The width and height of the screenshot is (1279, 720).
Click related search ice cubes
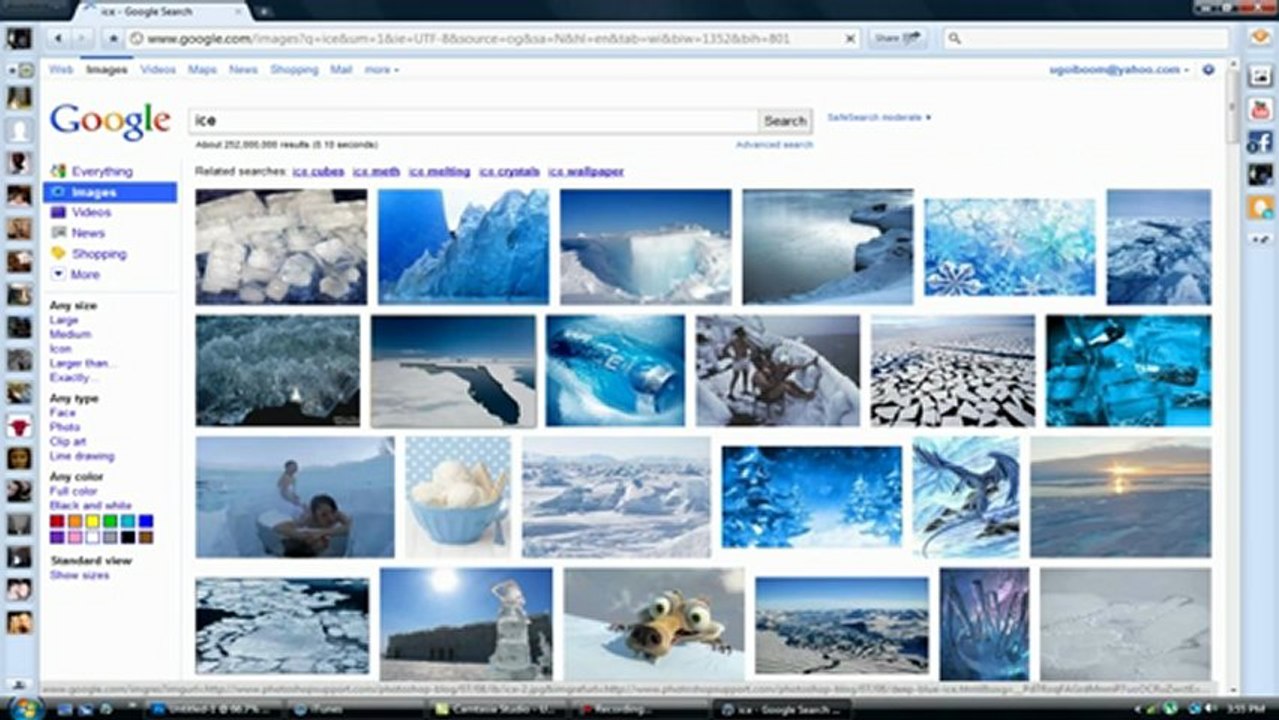318,172
